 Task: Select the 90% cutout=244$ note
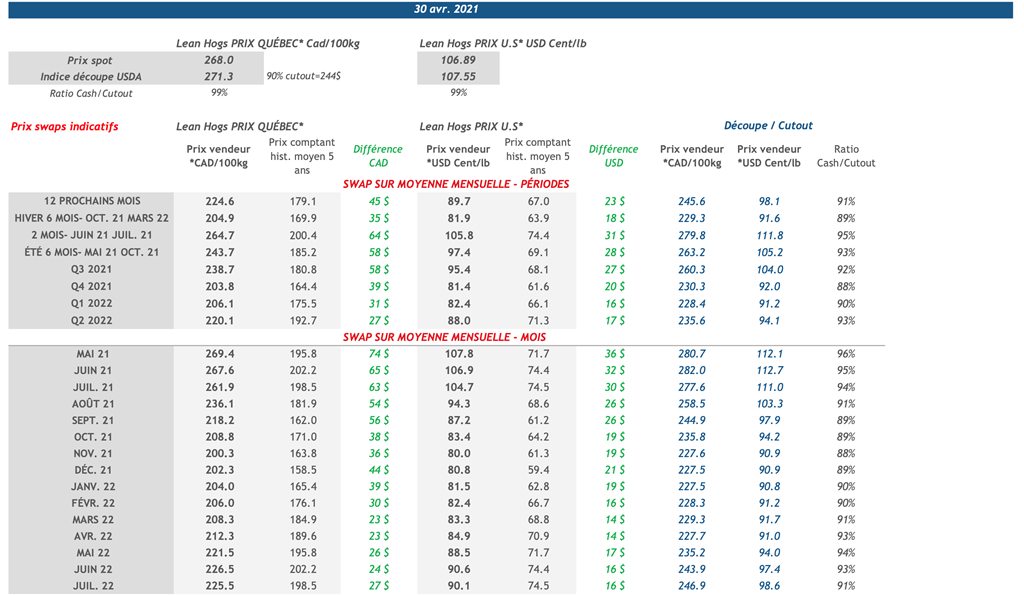pyautogui.click(x=304, y=77)
